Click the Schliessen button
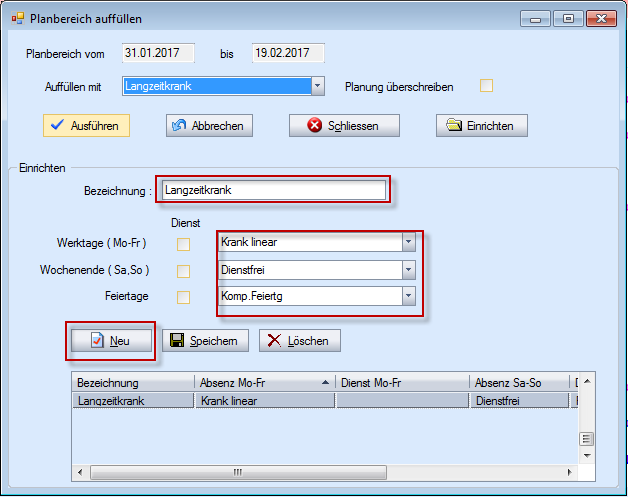The height and width of the screenshot is (497, 628). (344, 126)
